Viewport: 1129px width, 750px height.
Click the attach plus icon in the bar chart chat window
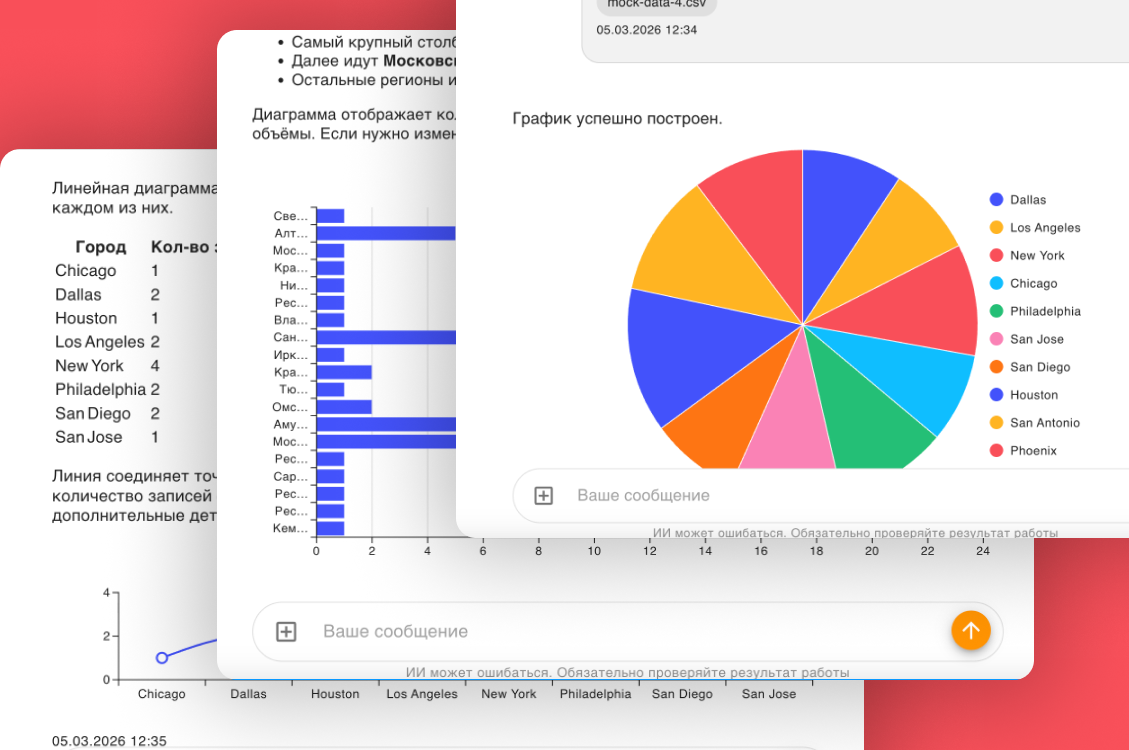(x=286, y=632)
